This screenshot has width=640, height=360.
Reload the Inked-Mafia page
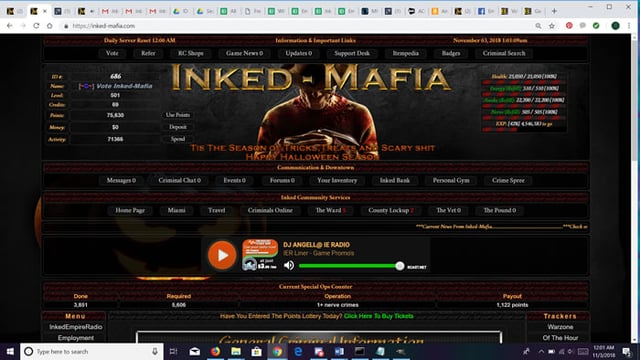tap(36, 26)
